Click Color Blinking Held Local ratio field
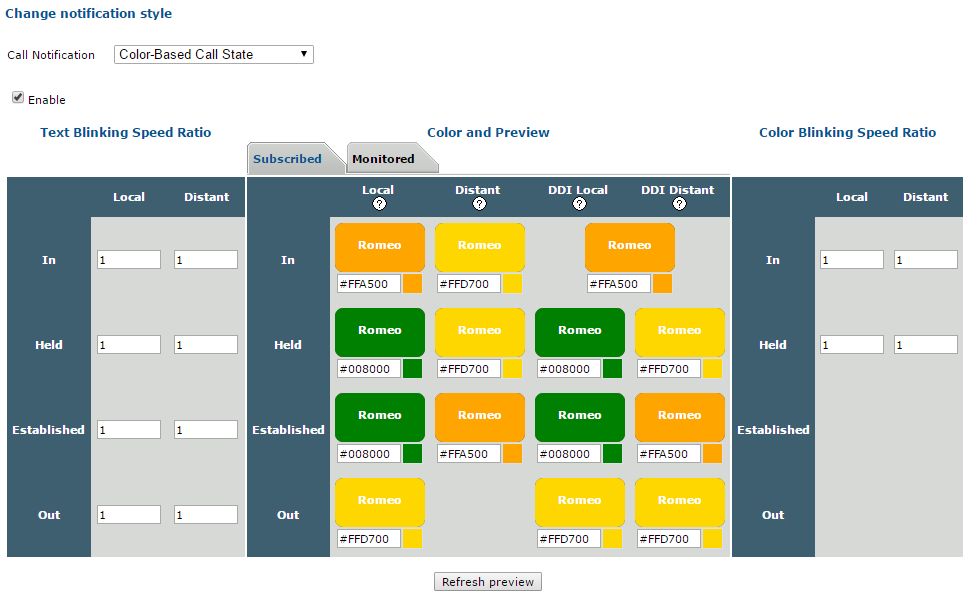The height and width of the screenshot is (593, 963). (852, 344)
